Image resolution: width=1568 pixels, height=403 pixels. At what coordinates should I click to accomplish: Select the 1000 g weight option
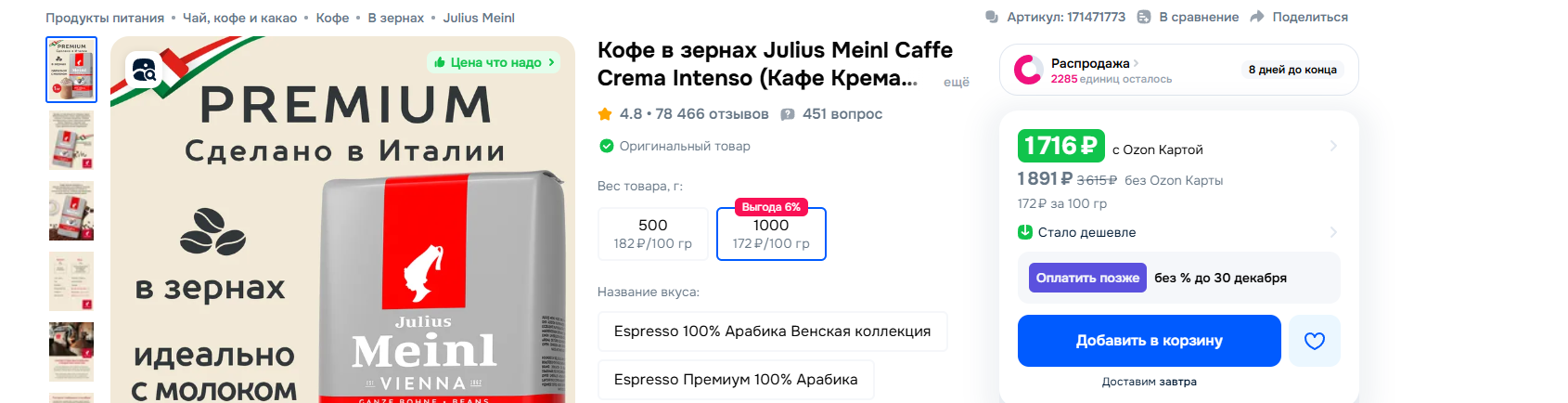pos(771,234)
